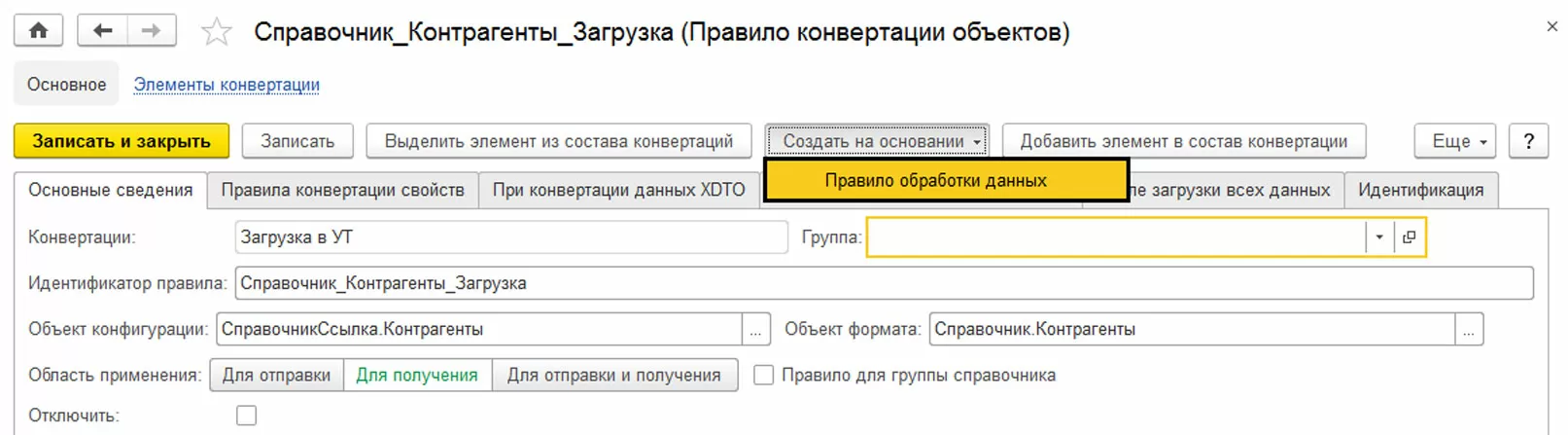Image resolution: width=1568 pixels, height=435 pixels.
Task: Select Для отправки application scope
Action: click(x=277, y=376)
